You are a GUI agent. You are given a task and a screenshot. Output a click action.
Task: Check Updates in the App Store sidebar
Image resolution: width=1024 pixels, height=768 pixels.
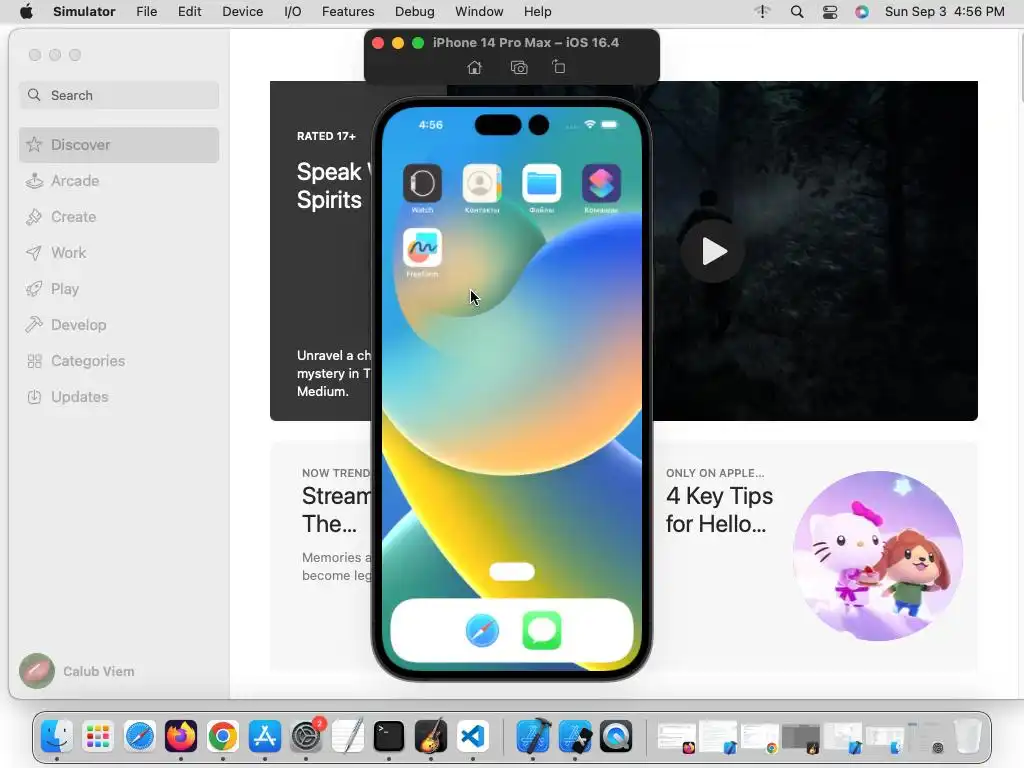pos(119,396)
